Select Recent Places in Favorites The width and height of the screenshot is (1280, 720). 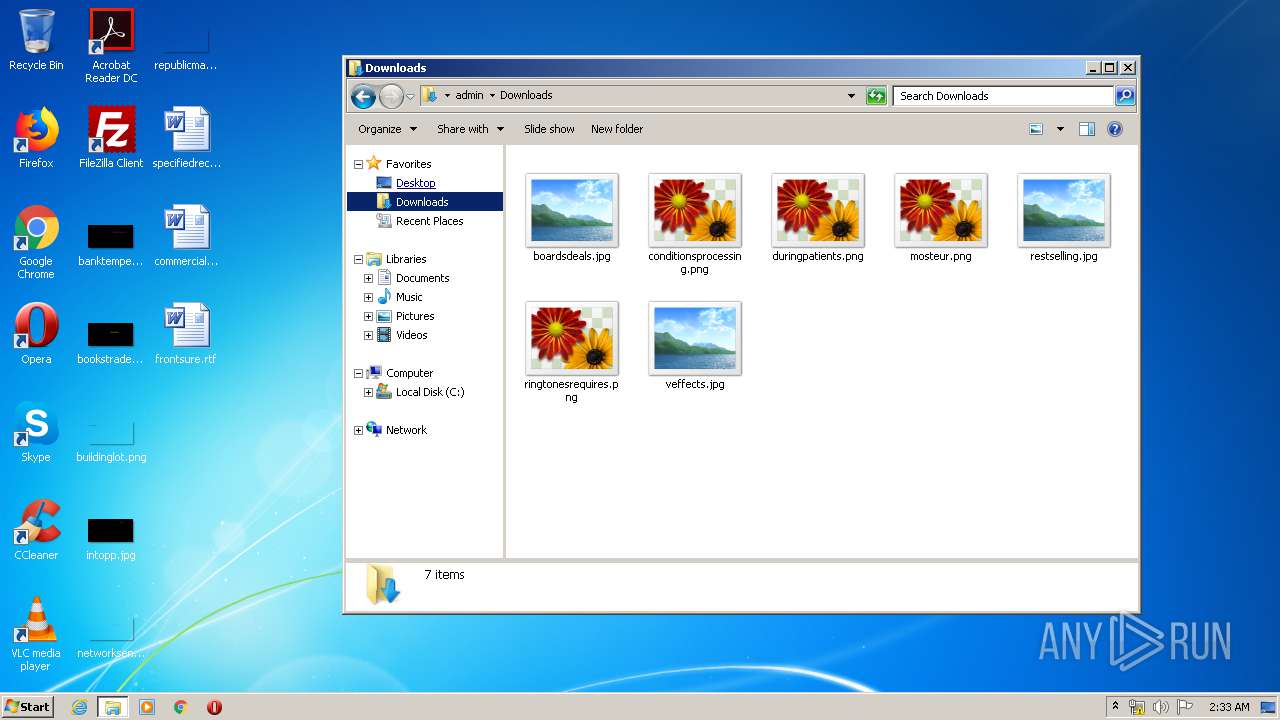[429, 221]
